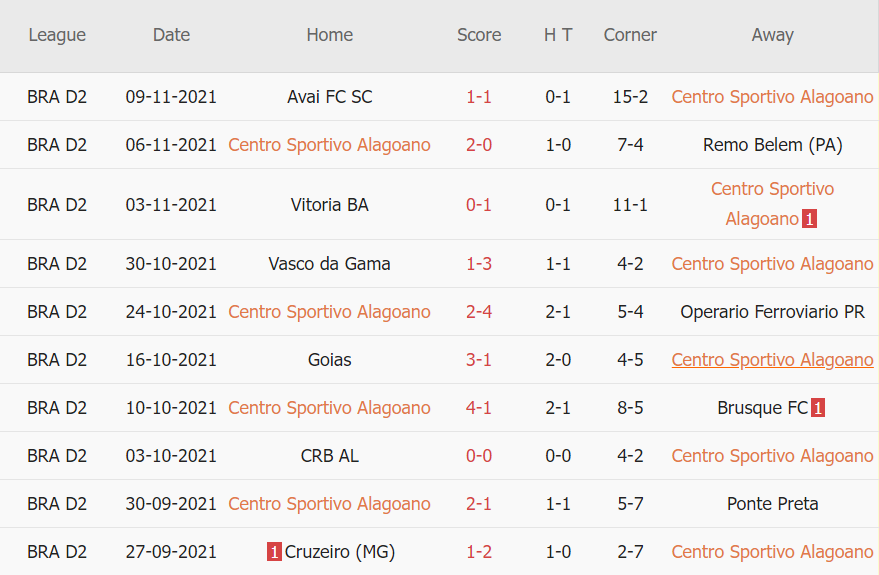Open Operario Ferroviario PR team link

click(x=772, y=312)
